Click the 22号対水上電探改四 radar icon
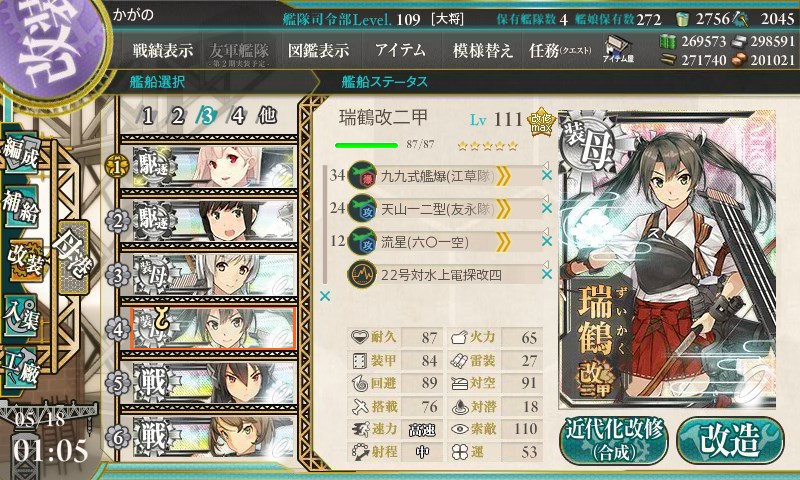This screenshot has width=800, height=480. click(362, 274)
